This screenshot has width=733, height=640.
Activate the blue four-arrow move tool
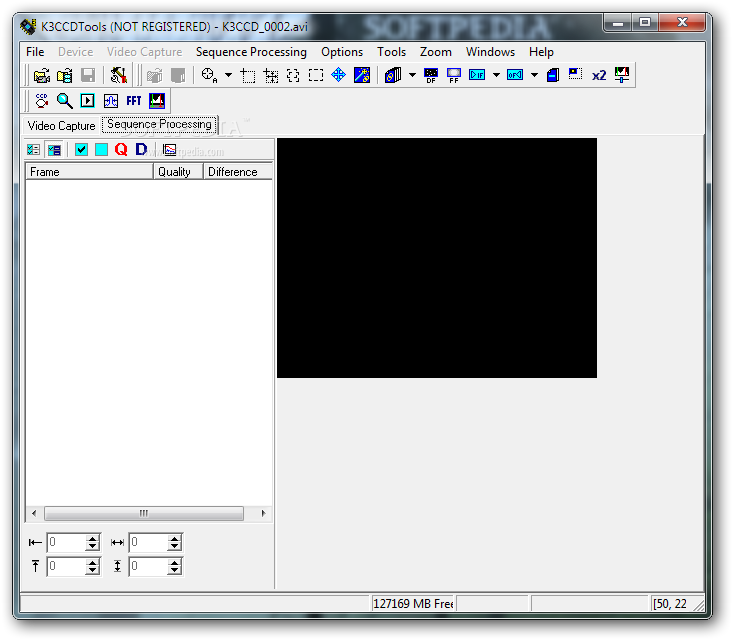pos(338,75)
